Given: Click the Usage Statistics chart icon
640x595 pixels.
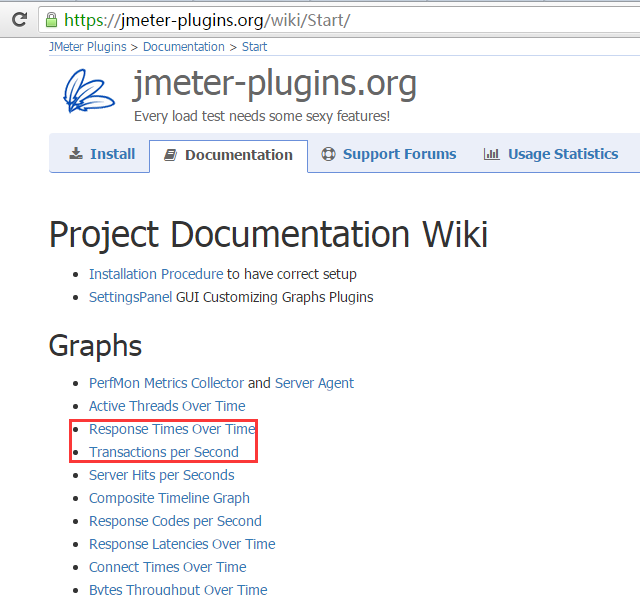Looking at the screenshot, I should [491, 154].
